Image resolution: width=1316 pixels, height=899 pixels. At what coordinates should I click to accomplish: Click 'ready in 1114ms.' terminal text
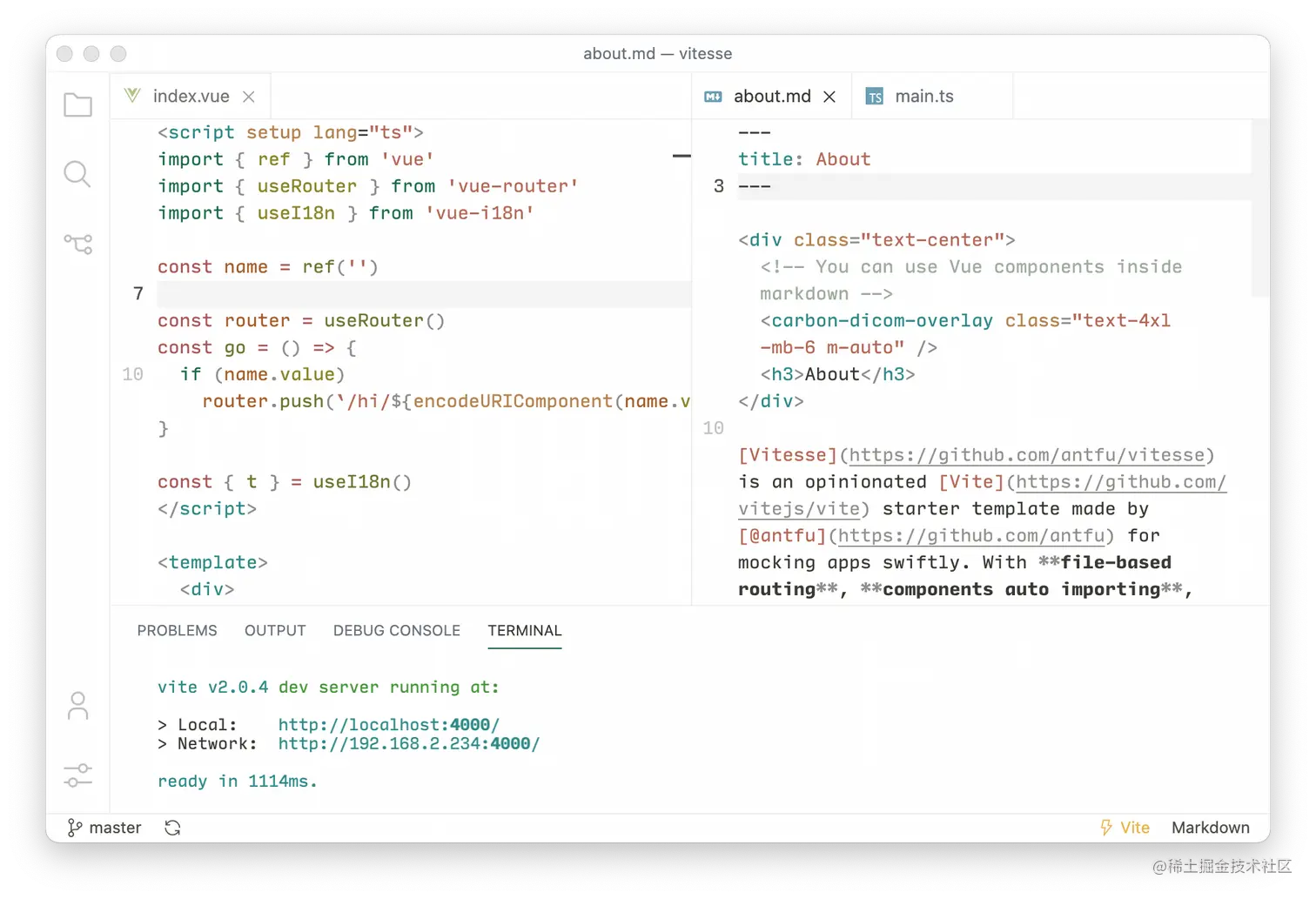coord(238,782)
